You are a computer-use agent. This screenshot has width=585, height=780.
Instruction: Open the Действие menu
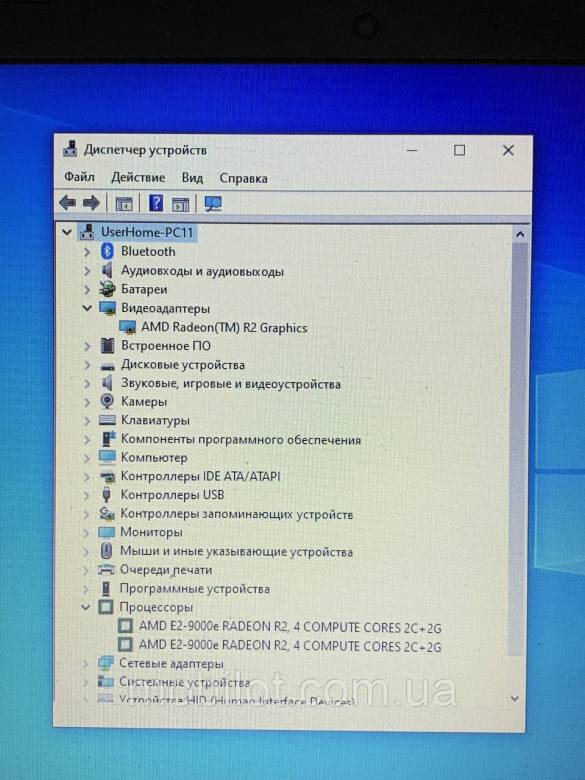point(138,178)
